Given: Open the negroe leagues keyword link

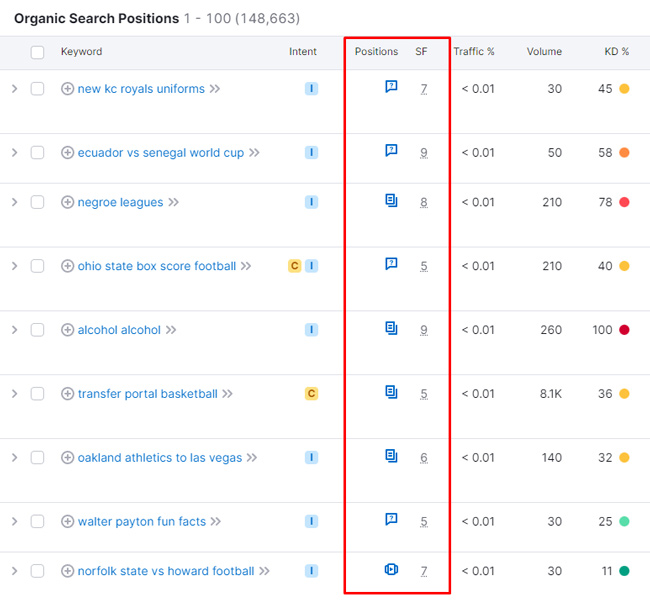Looking at the screenshot, I should pos(120,202).
